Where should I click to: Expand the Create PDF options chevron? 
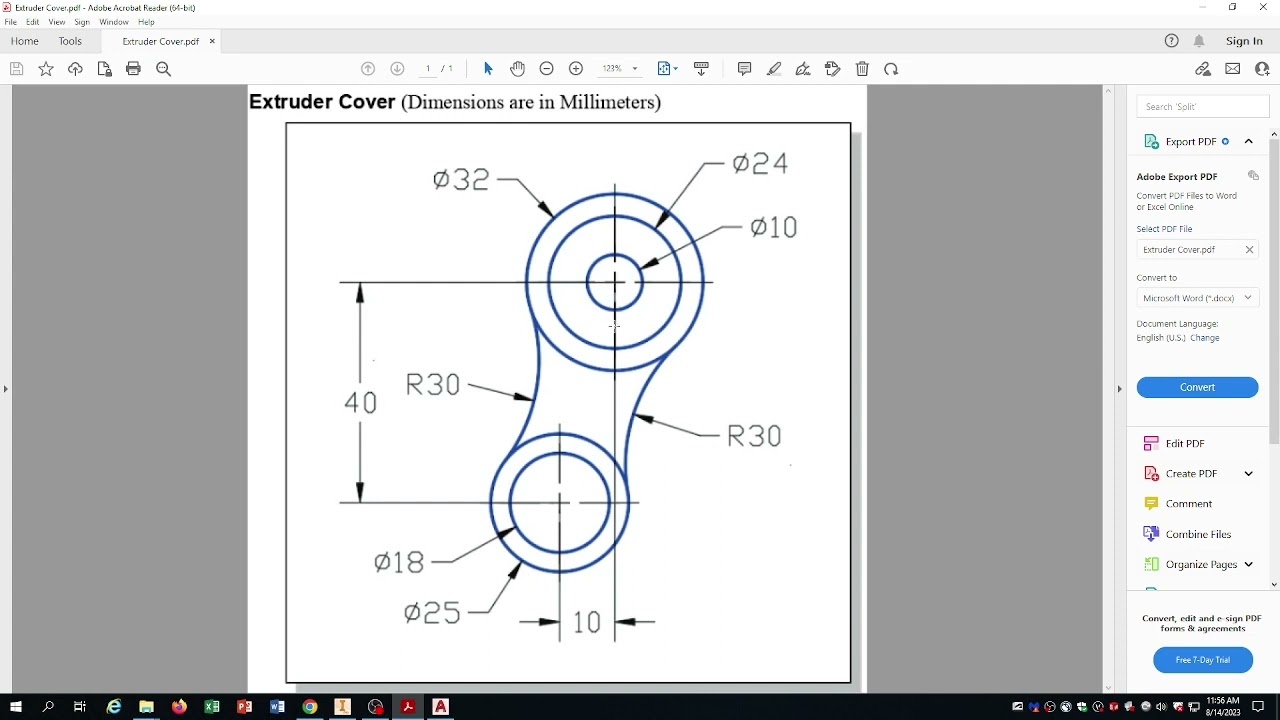pos(1248,474)
